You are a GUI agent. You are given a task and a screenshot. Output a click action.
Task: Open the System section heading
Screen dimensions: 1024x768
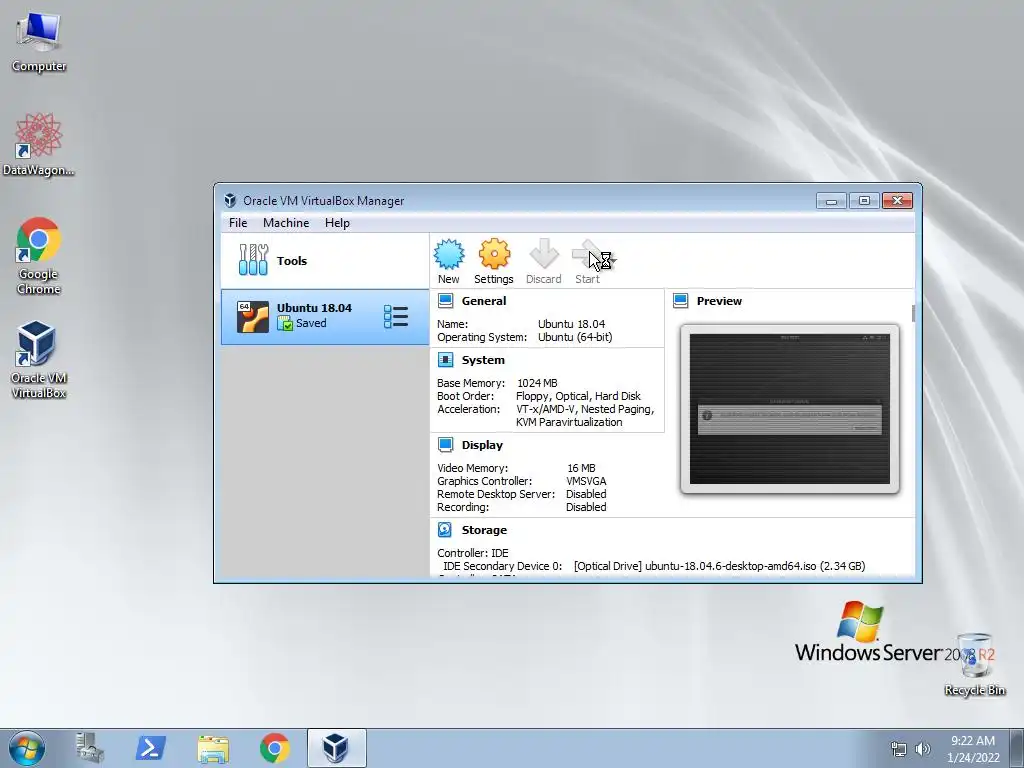[483, 360]
